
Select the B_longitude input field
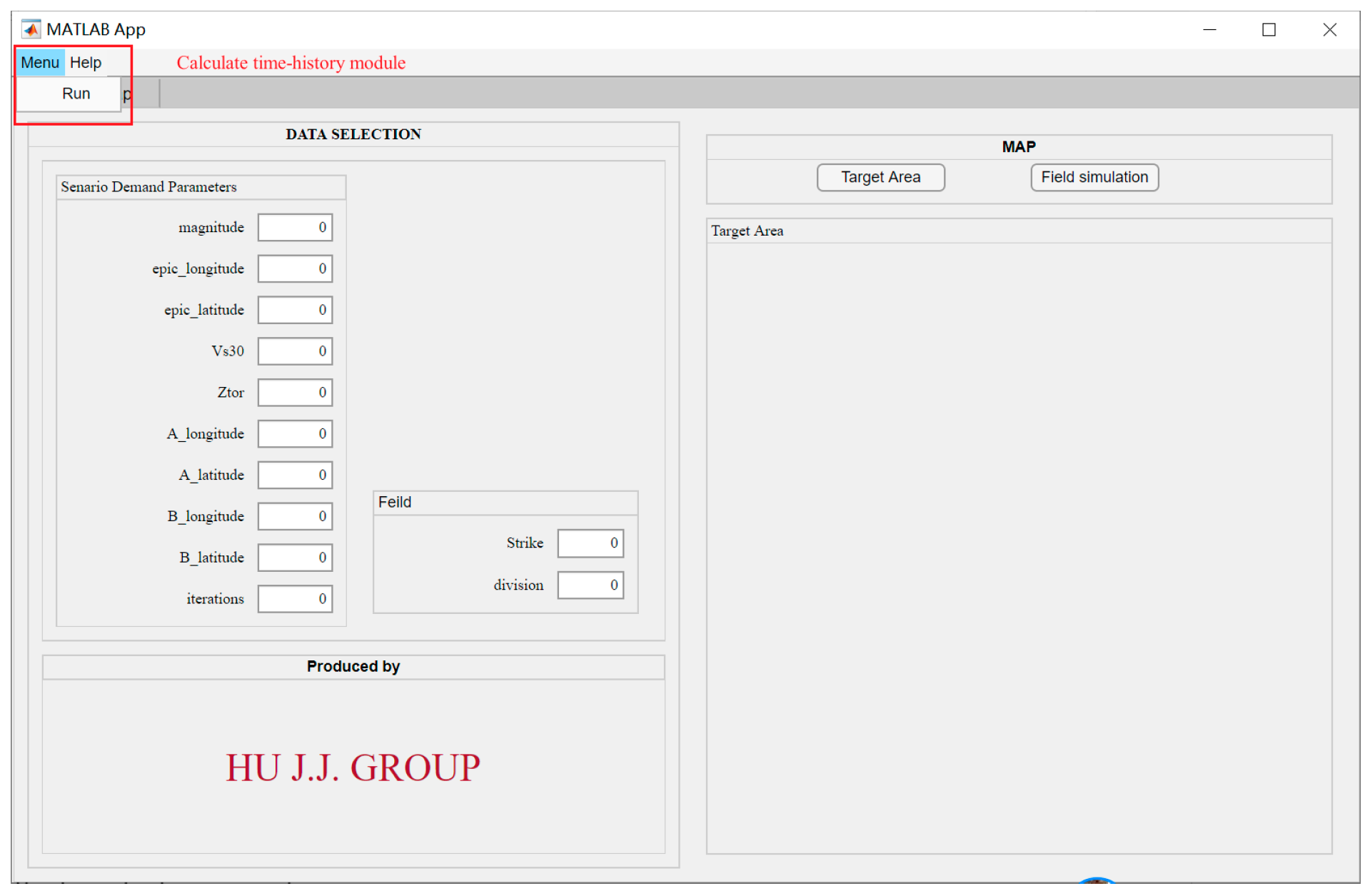(x=295, y=517)
